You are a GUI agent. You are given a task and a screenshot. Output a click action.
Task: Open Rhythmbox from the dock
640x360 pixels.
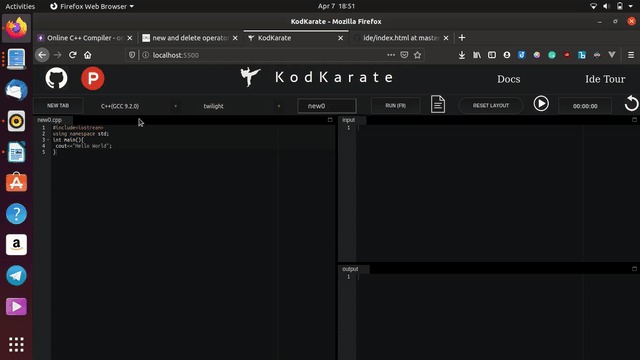click(x=16, y=121)
